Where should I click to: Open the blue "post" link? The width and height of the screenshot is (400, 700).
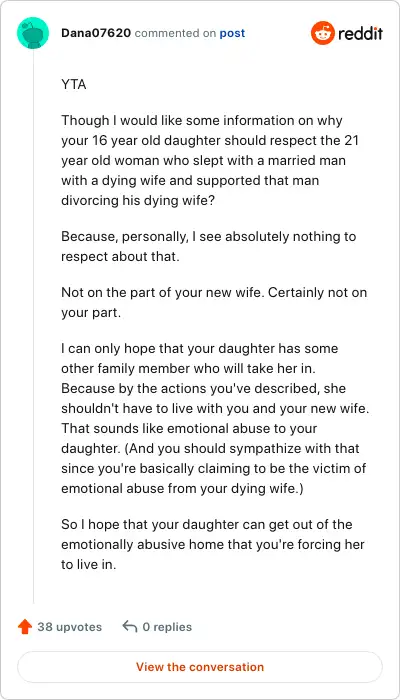point(232,33)
